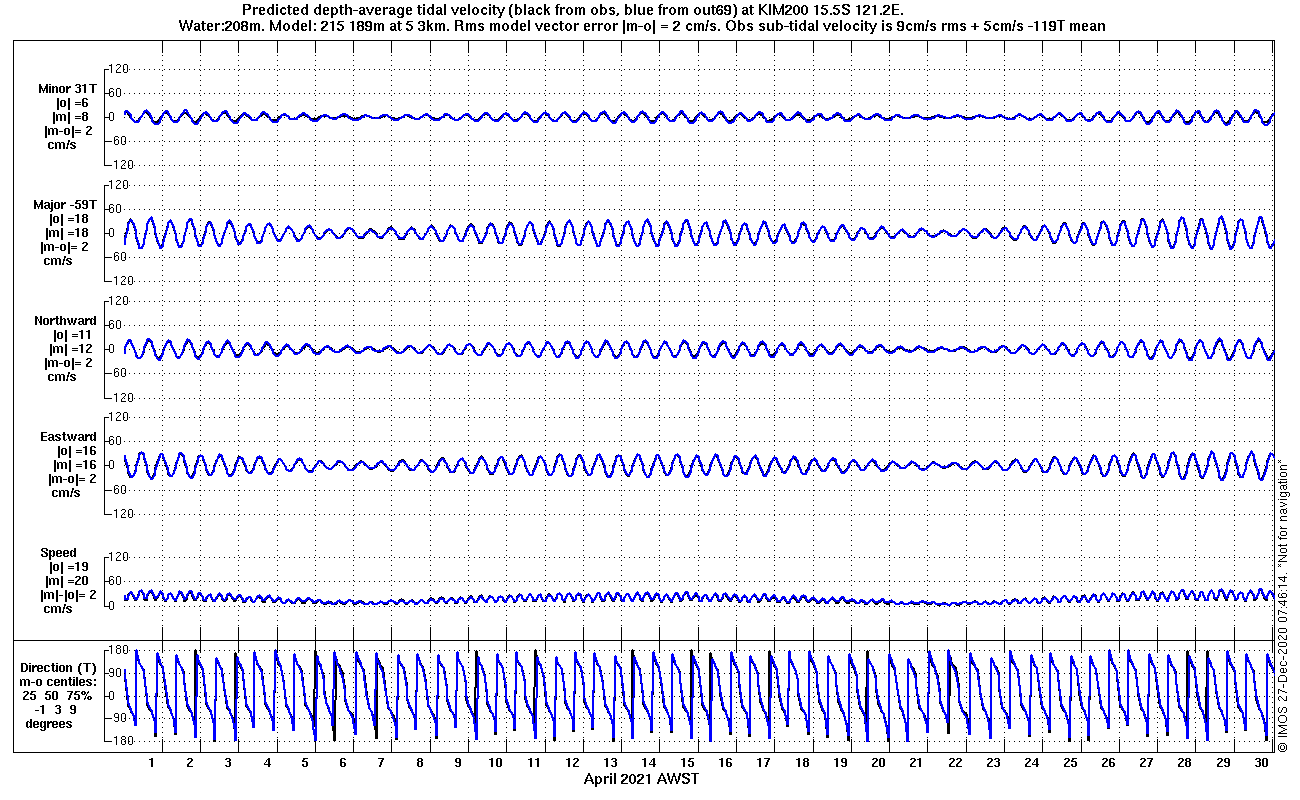The image size is (1300, 800).
Task: Click the 'Speed' panel label
Action: click(x=58, y=553)
